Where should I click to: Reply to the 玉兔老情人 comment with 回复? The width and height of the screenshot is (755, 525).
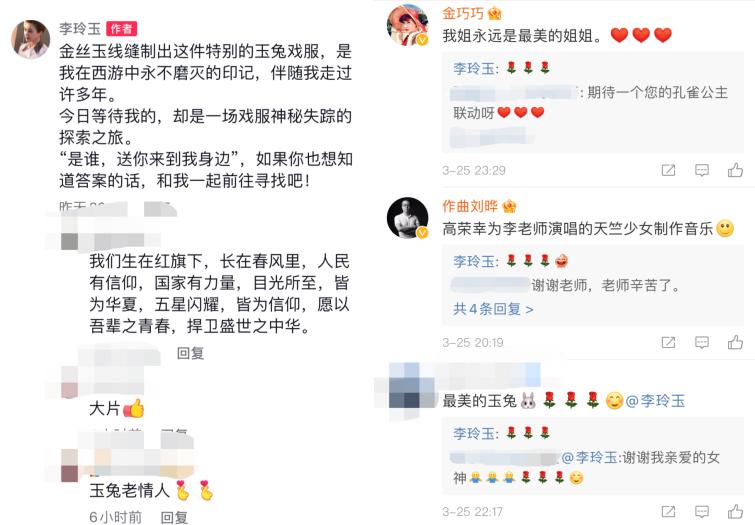(x=174, y=517)
